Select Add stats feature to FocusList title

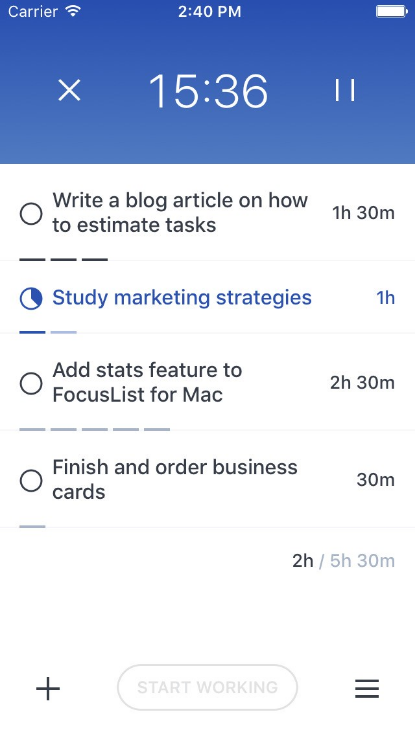pos(147,383)
